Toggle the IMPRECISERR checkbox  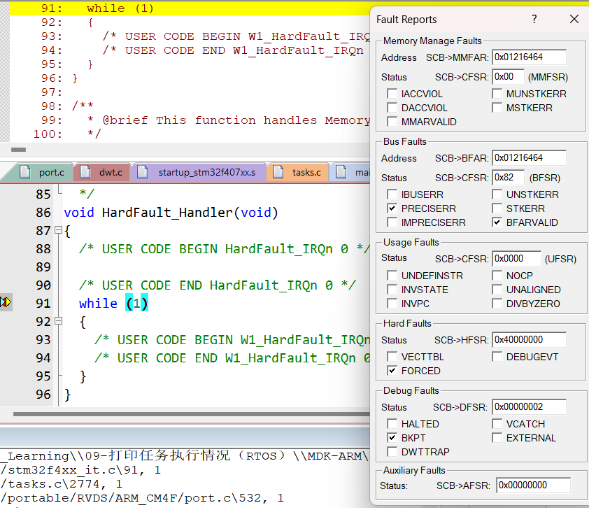point(392,222)
